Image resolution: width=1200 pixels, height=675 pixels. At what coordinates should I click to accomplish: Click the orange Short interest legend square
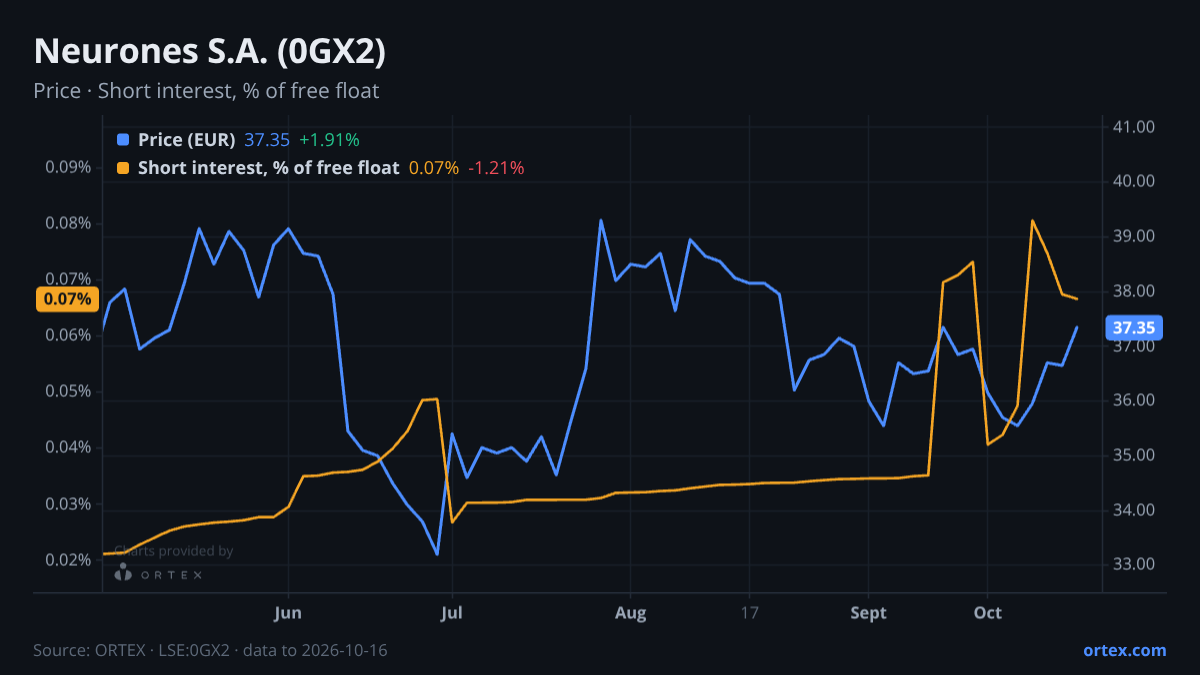point(123,168)
